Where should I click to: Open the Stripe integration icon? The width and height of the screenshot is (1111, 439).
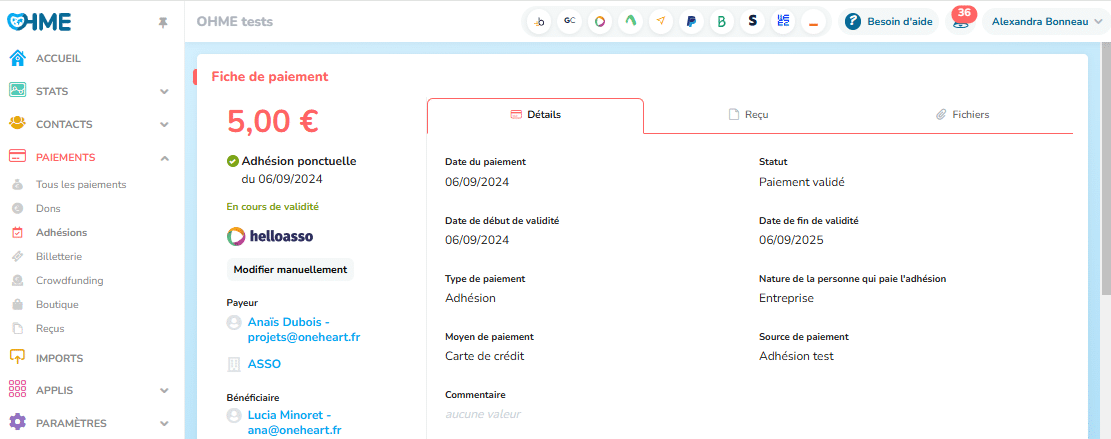click(751, 21)
